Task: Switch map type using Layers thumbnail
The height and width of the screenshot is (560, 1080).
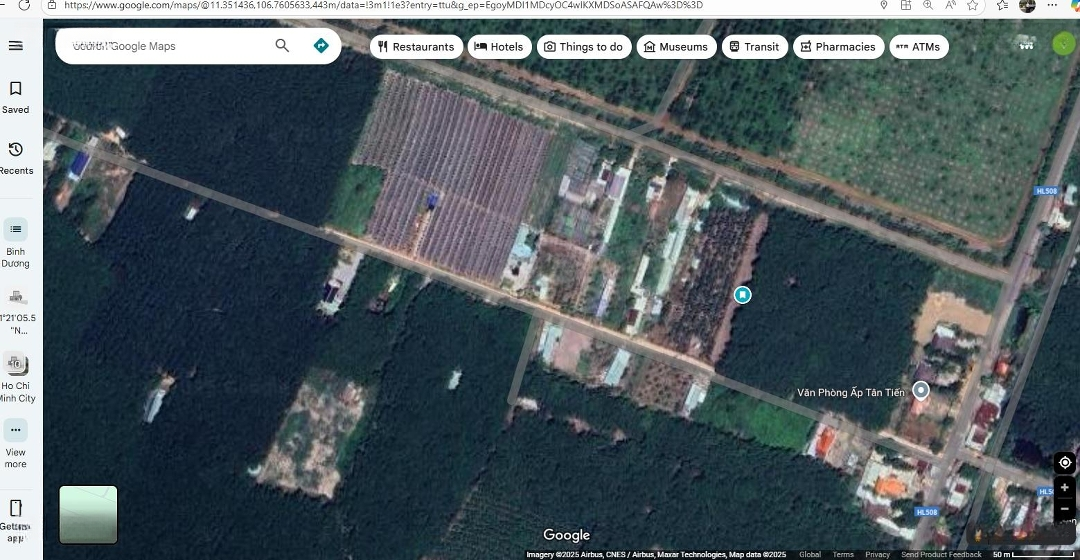Action: tap(88, 514)
